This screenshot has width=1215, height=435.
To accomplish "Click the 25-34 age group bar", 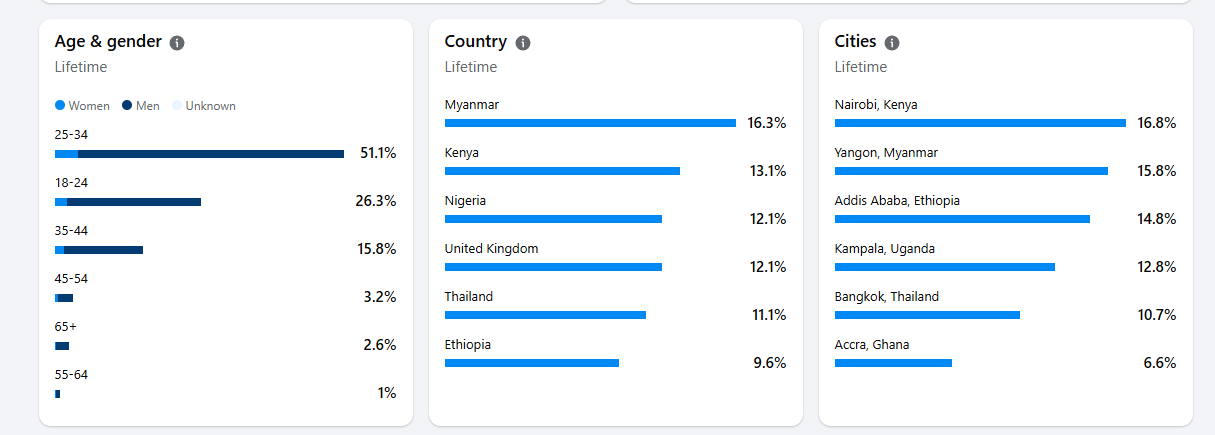I will 199,154.
